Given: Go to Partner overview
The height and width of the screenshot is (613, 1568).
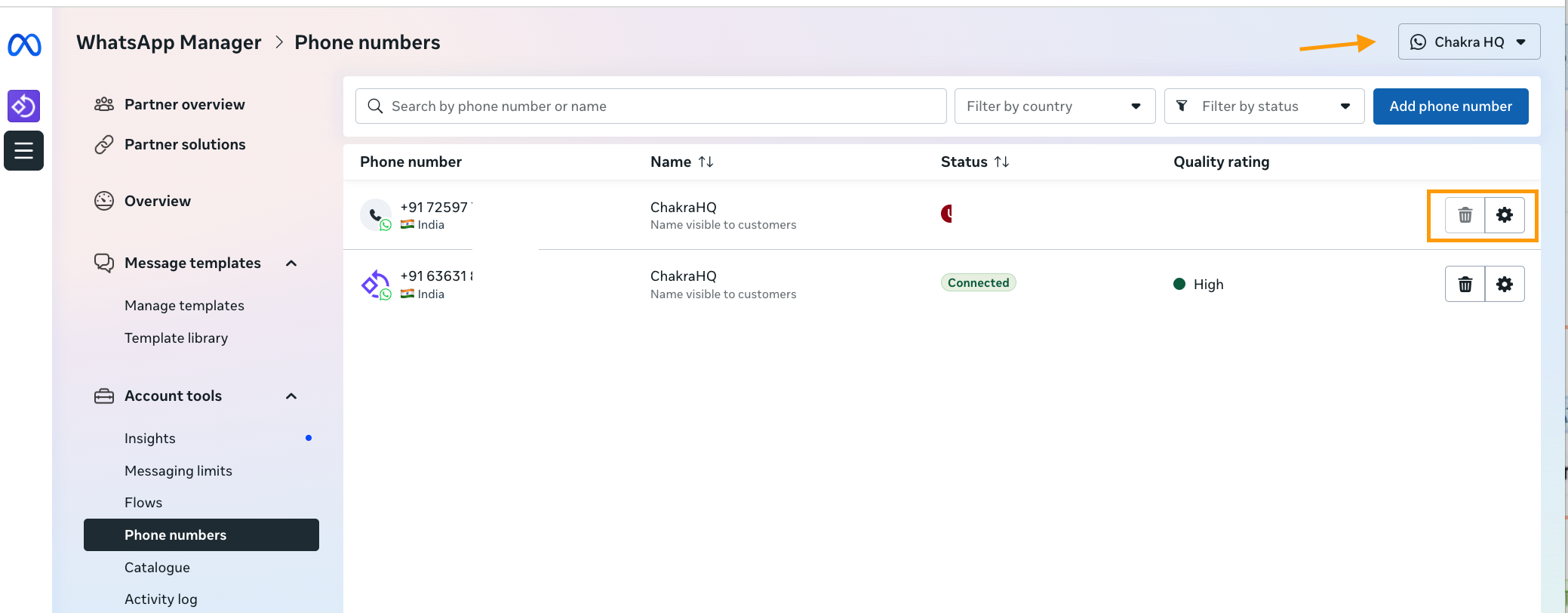Looking at the screenshot, I should (184, 104).
